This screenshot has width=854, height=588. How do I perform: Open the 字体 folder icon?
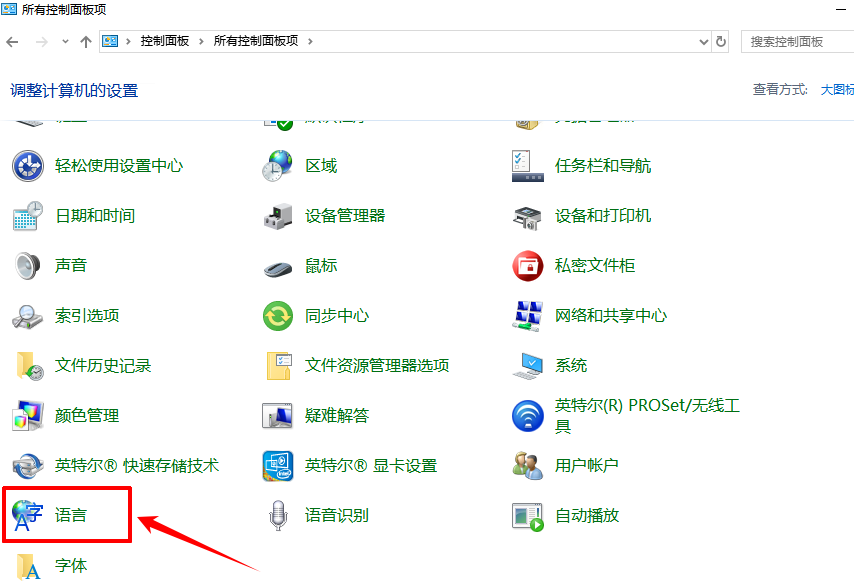tap(28, 566)
